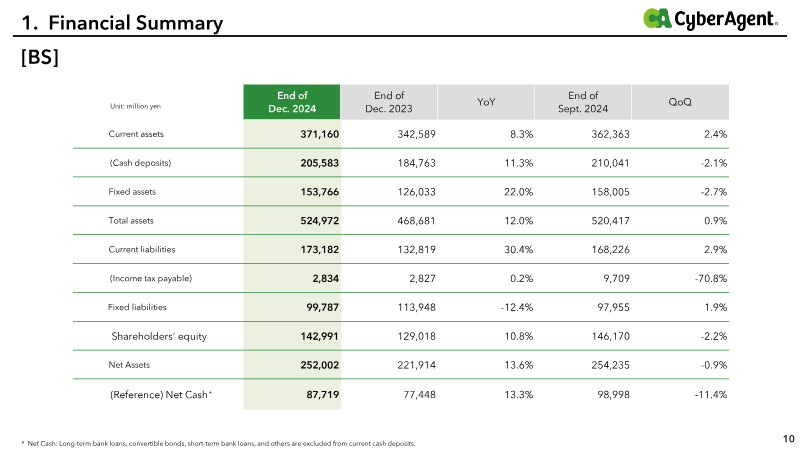Select the (Cash deposits) row label
Screen dimensions: 800x450
[140, 163]
